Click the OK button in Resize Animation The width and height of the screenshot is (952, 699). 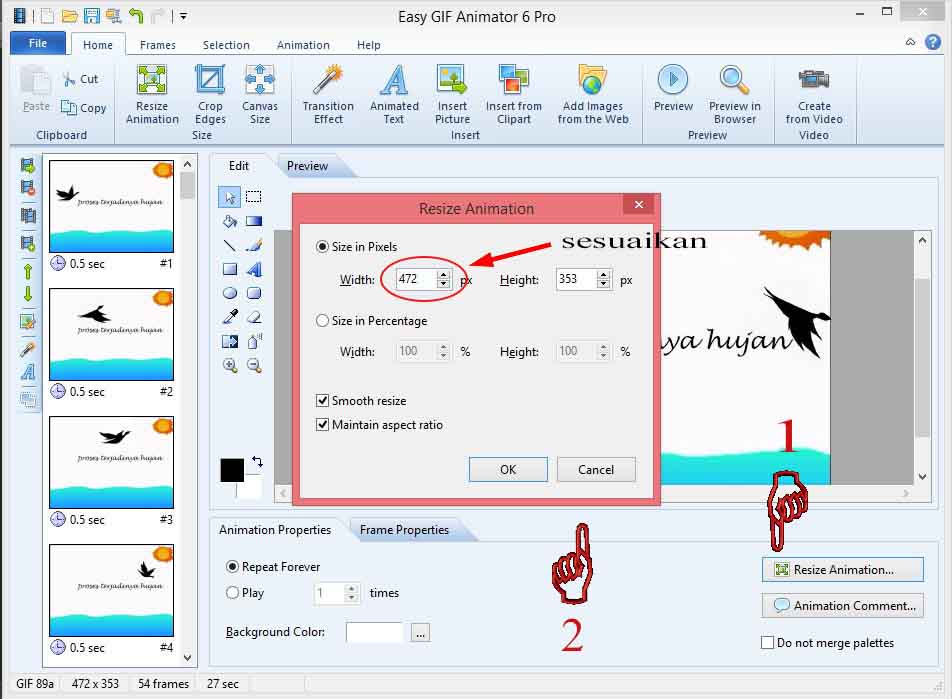click(507, 469)
